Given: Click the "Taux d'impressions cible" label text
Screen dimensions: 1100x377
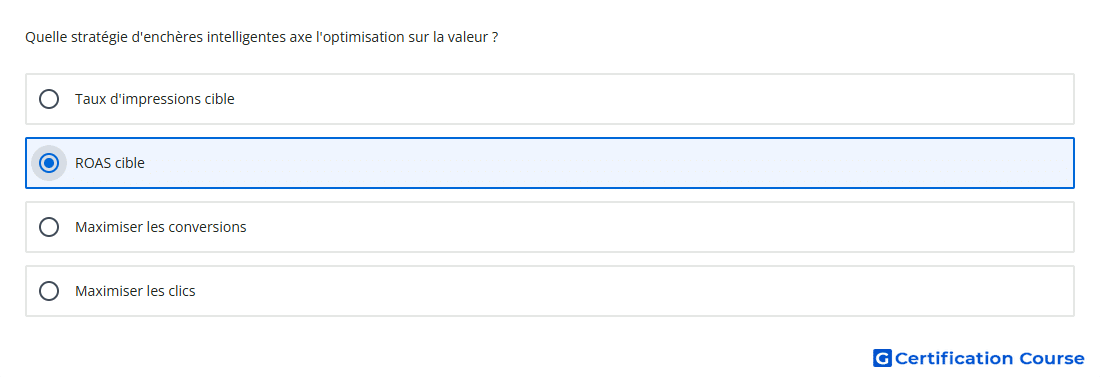Looking at the screenshot, I should (x=154, y=99).
